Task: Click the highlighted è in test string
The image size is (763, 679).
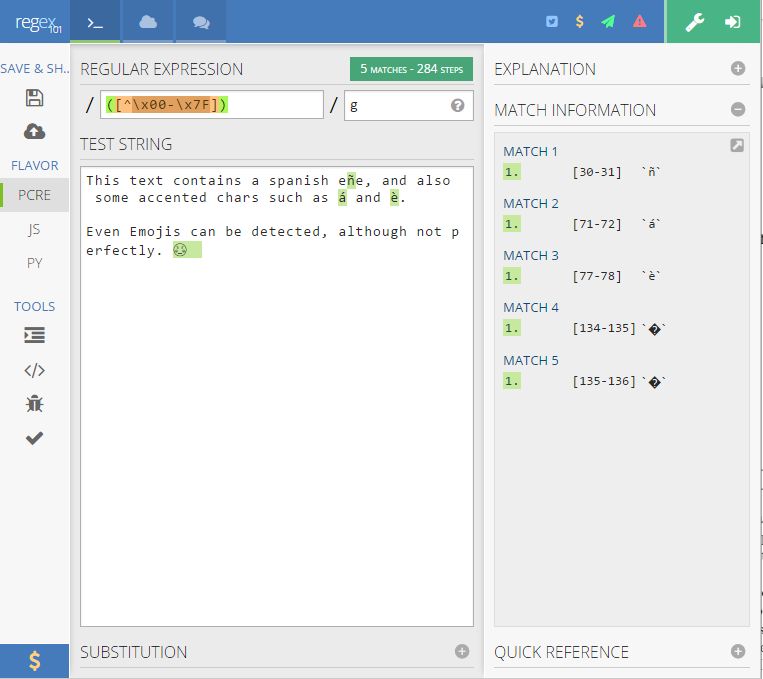Action: click(394, 198)
